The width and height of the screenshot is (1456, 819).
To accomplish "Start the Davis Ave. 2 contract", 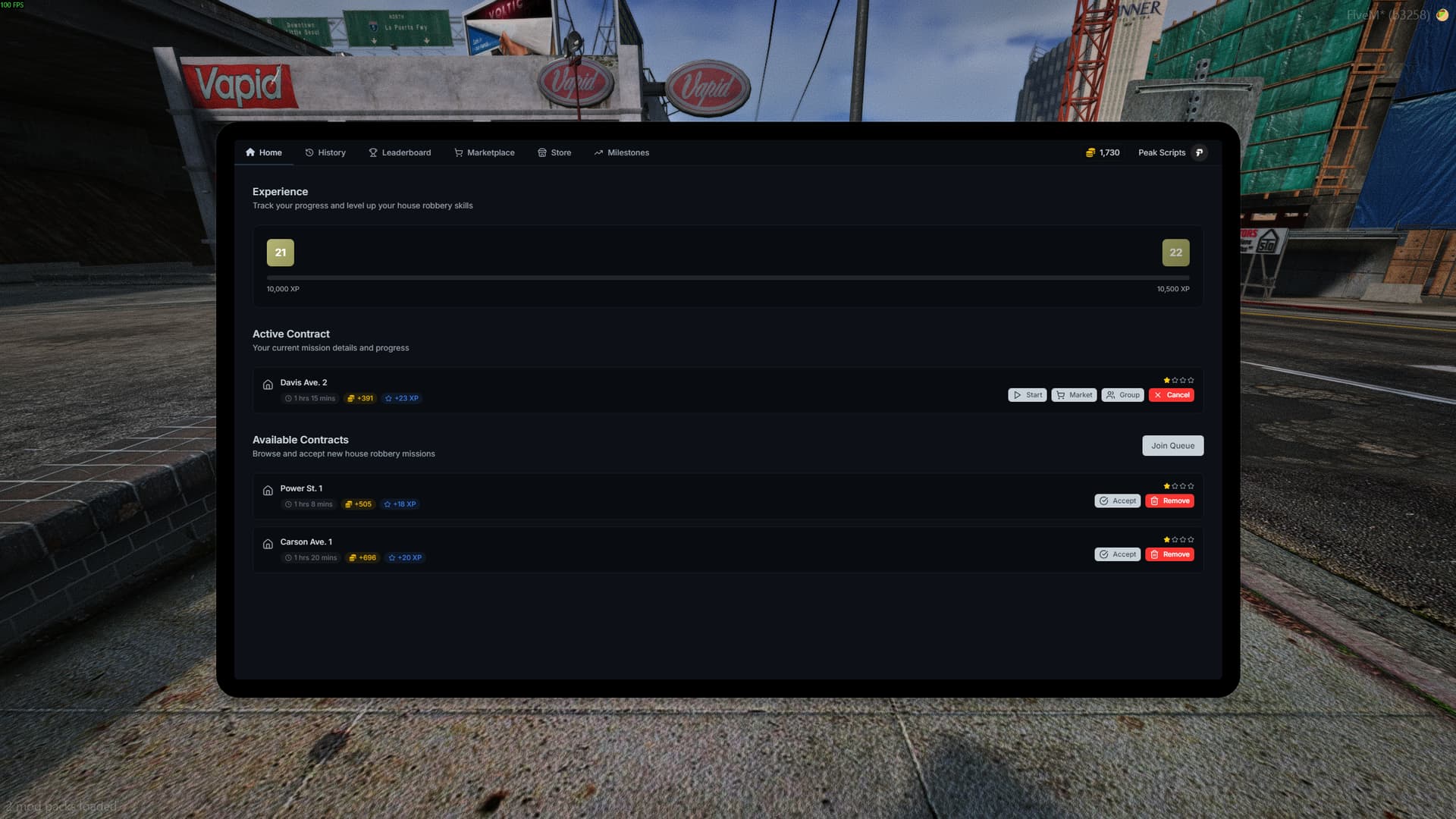I will click(1028, 395).
